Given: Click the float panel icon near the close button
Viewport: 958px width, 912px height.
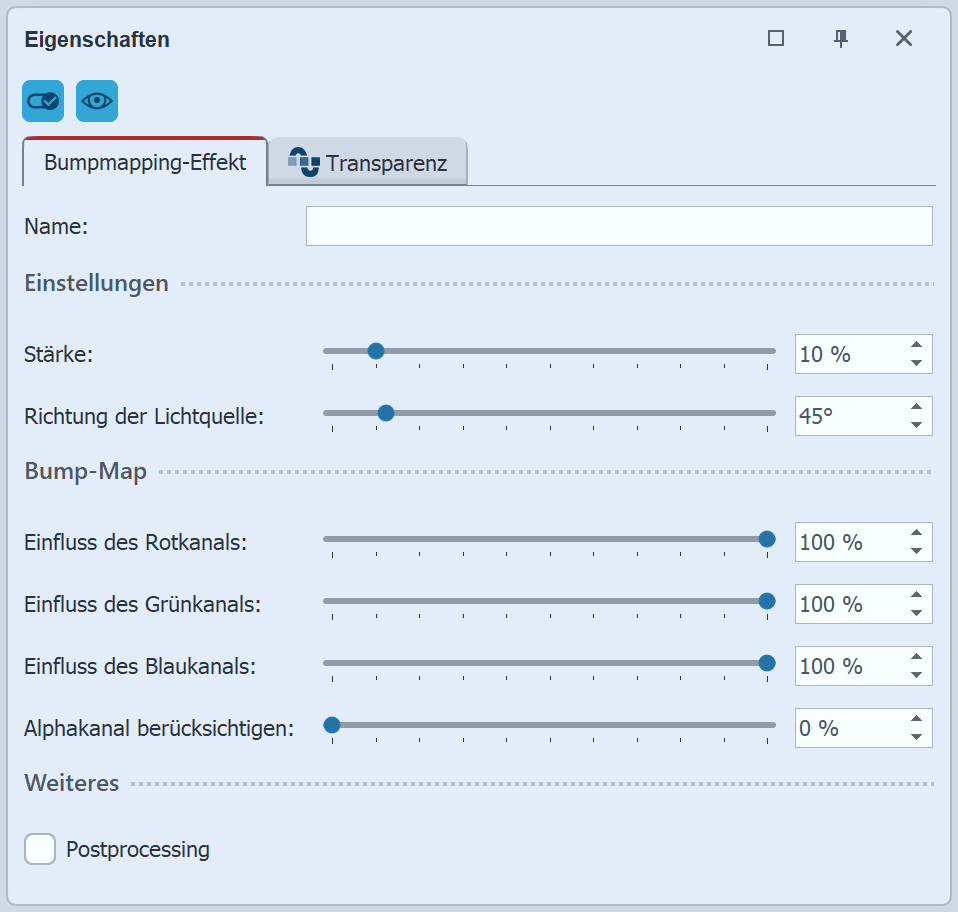Looking at the screenshot, I should [x=775, y=38].
